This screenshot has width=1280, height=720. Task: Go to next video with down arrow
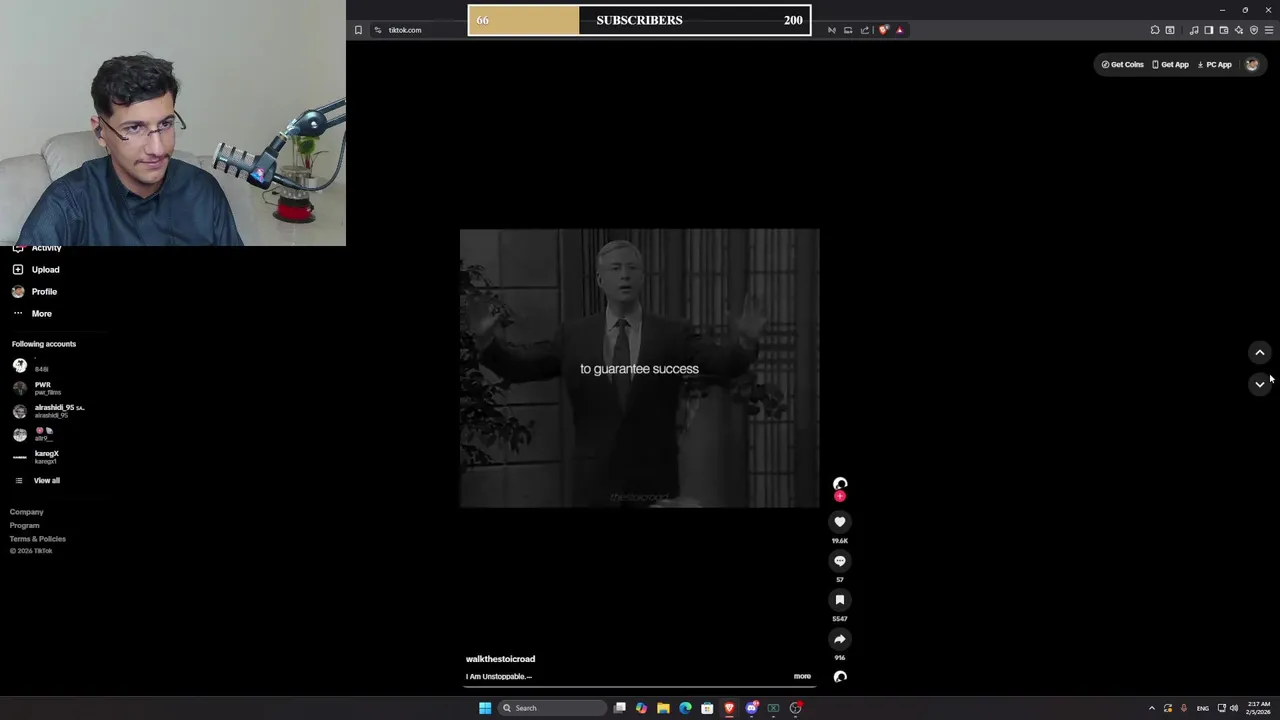coord(1260,384)
